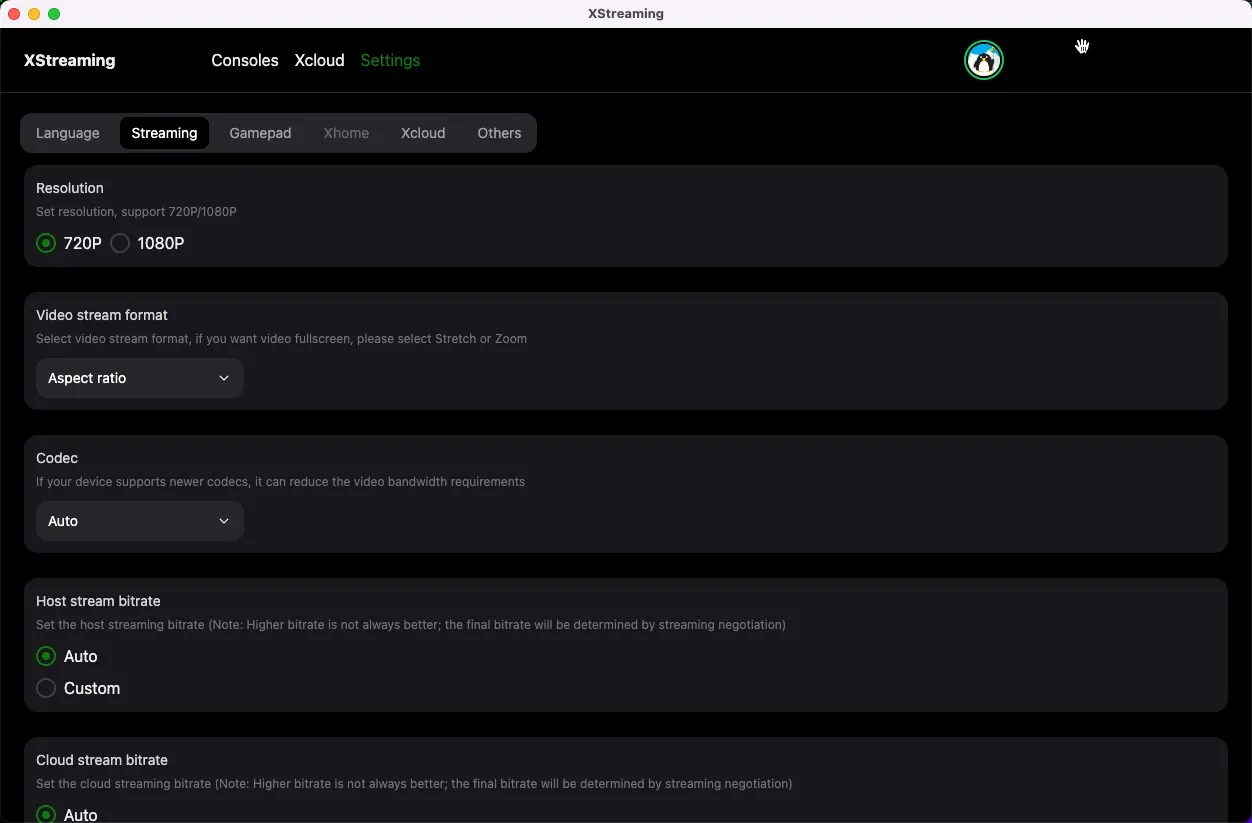Choose 1080P resolution radio button

click(x=120, y=243)
